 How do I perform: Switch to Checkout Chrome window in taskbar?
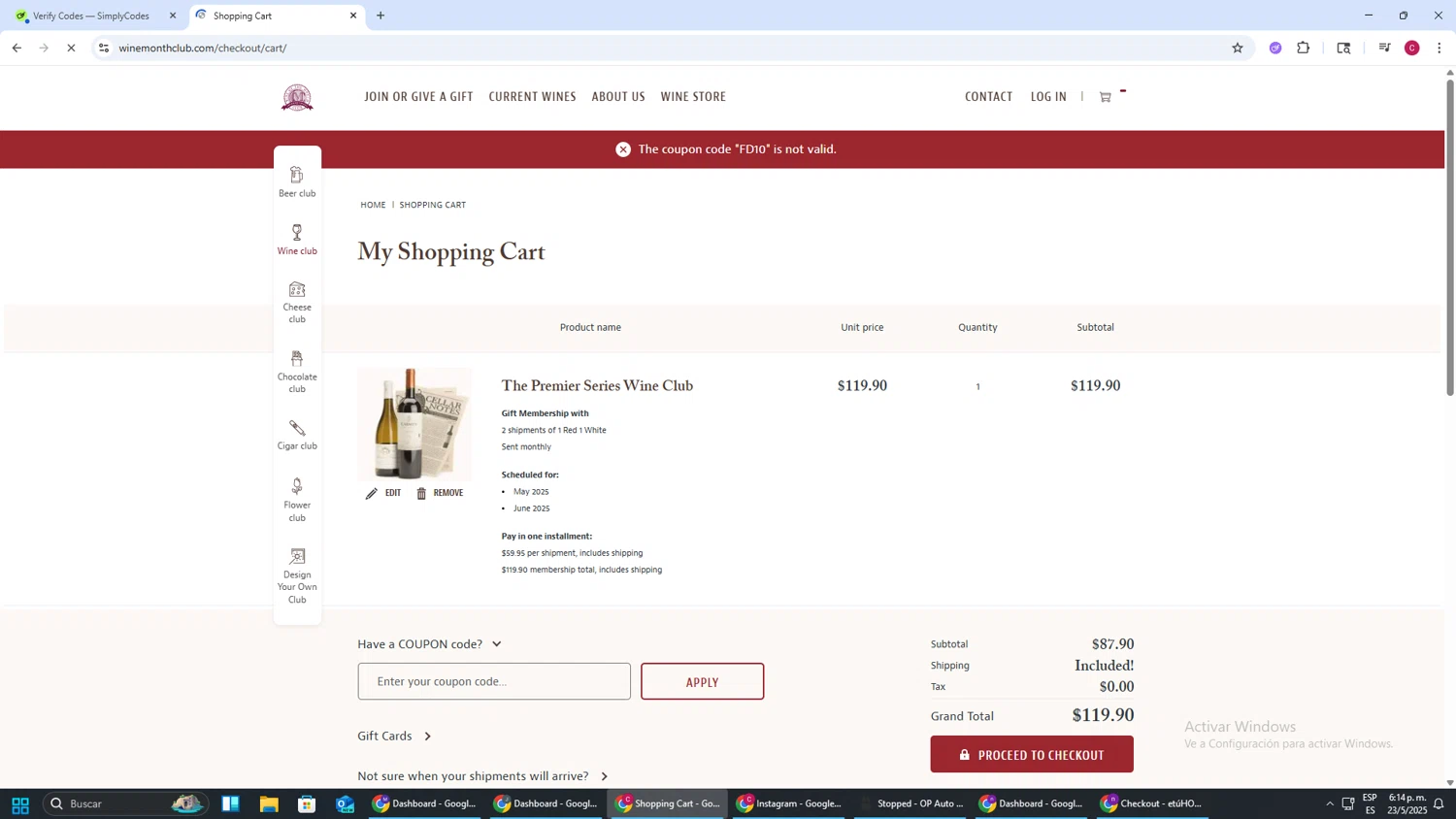pyautogui.click(x=1153, y=804)
